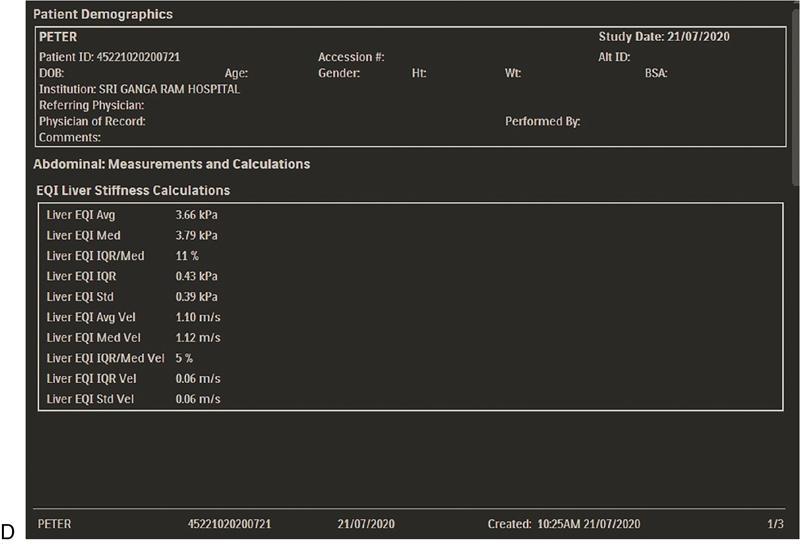800x544 pixels.
Task: Click the Performed By field
Action: pos(543,121)
